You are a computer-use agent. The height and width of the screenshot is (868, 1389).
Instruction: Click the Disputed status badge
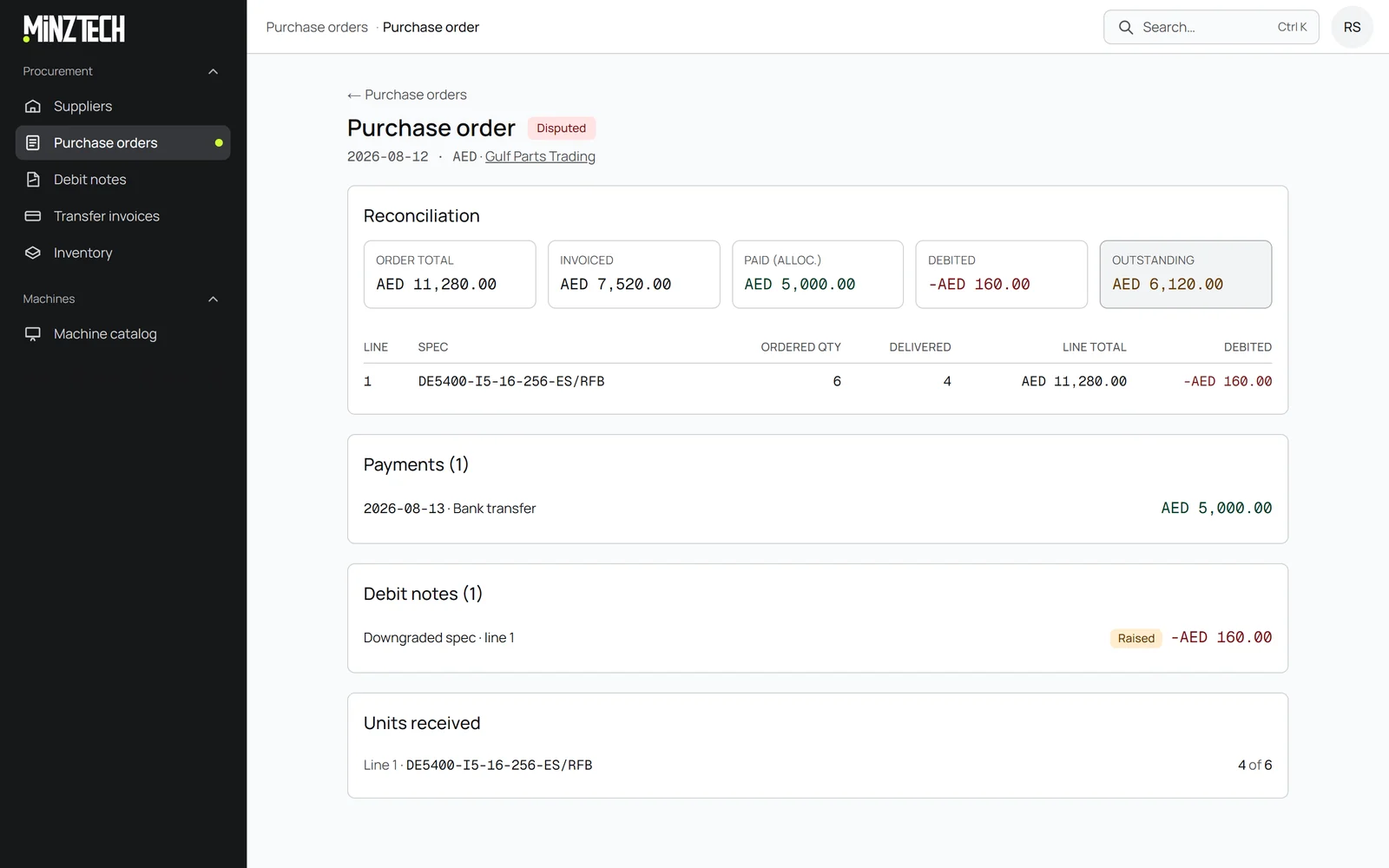click(561, 128)
